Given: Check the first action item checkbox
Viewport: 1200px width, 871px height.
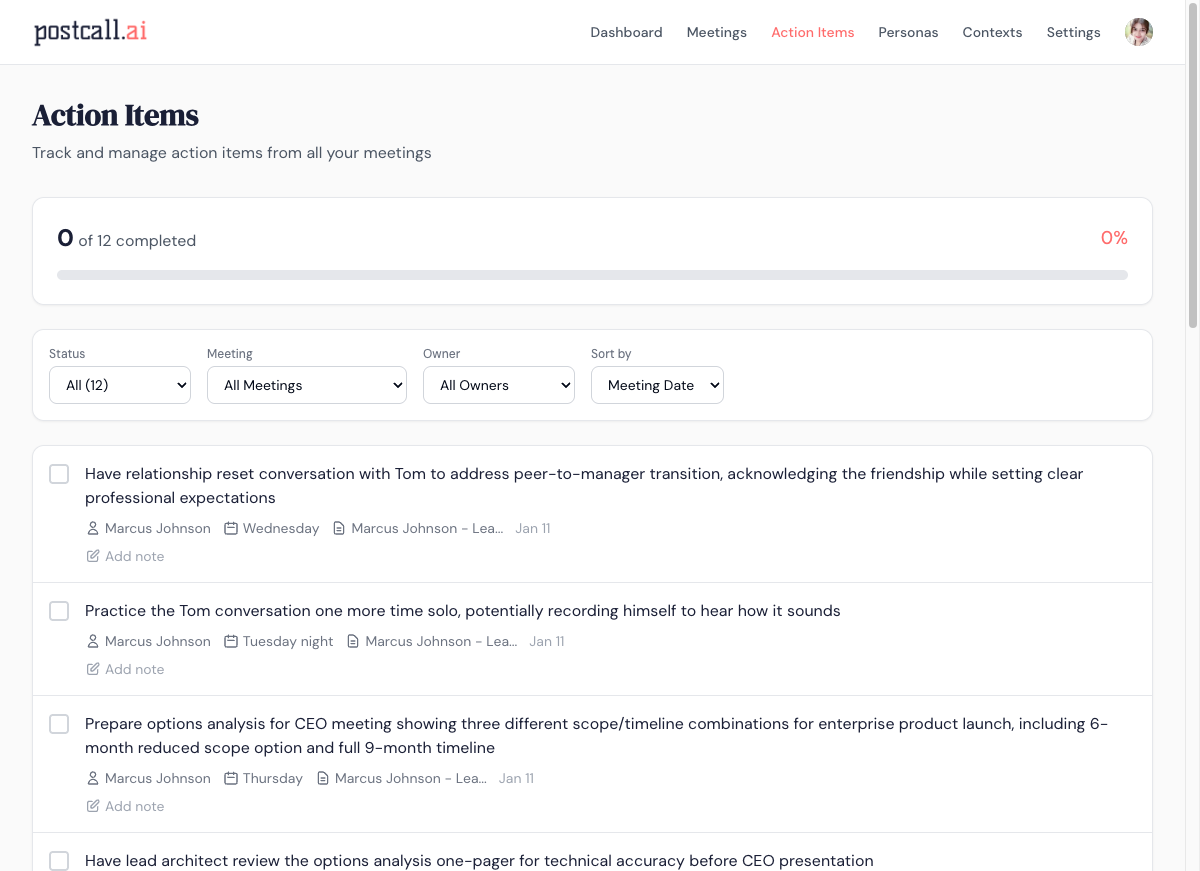Looking at the screenshot, I should (58, 473).
